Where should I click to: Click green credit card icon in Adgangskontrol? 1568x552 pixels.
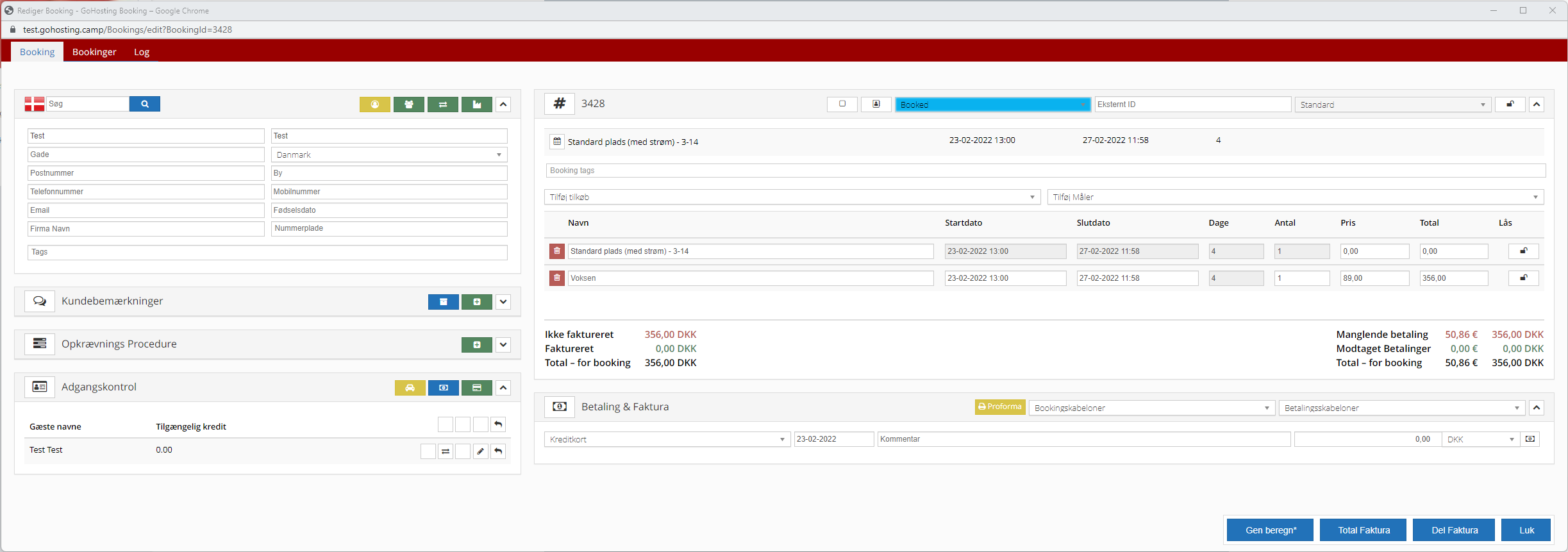pos(476,388)
